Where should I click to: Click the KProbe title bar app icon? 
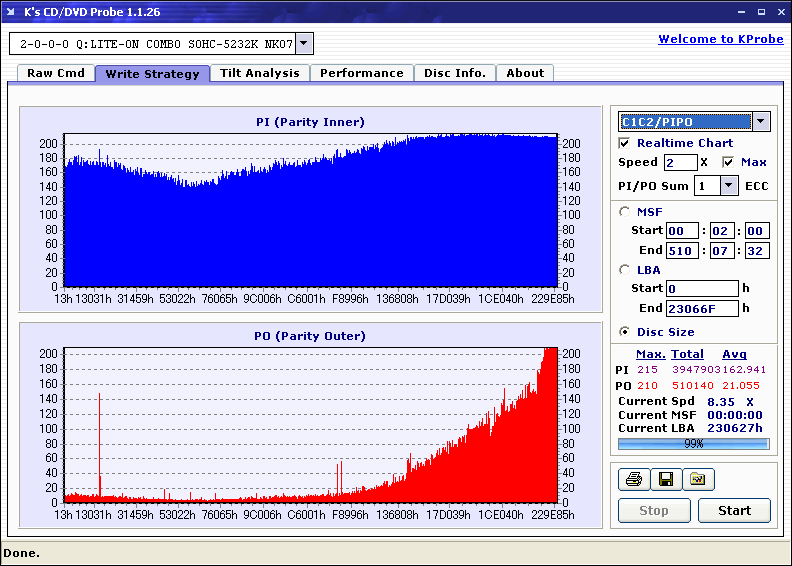click(11, 12)
